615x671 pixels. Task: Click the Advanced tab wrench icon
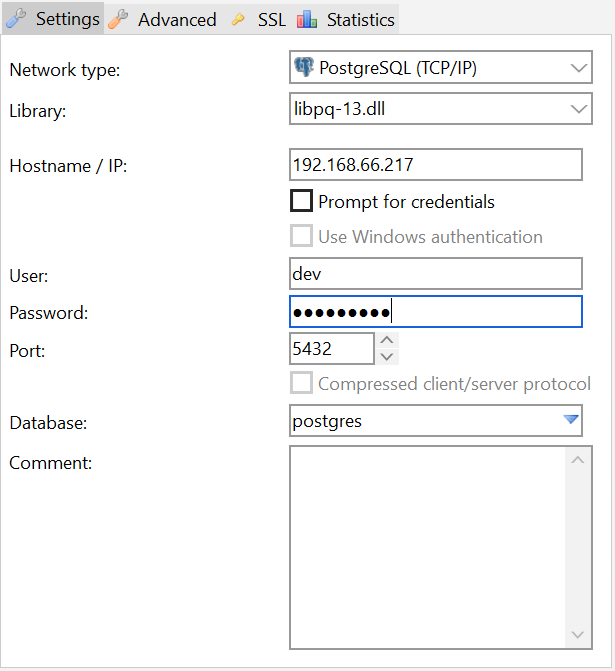pos(118,19)
